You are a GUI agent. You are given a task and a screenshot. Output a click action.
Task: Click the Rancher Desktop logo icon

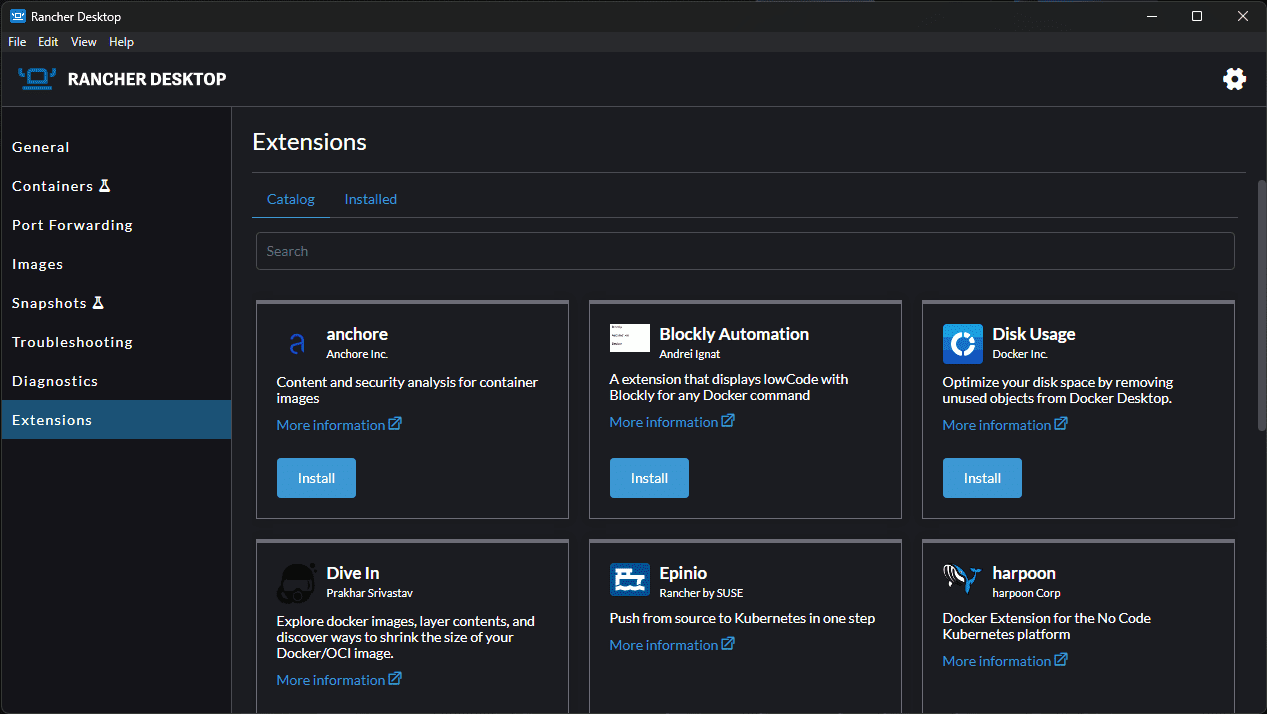[x=36, y=79]
